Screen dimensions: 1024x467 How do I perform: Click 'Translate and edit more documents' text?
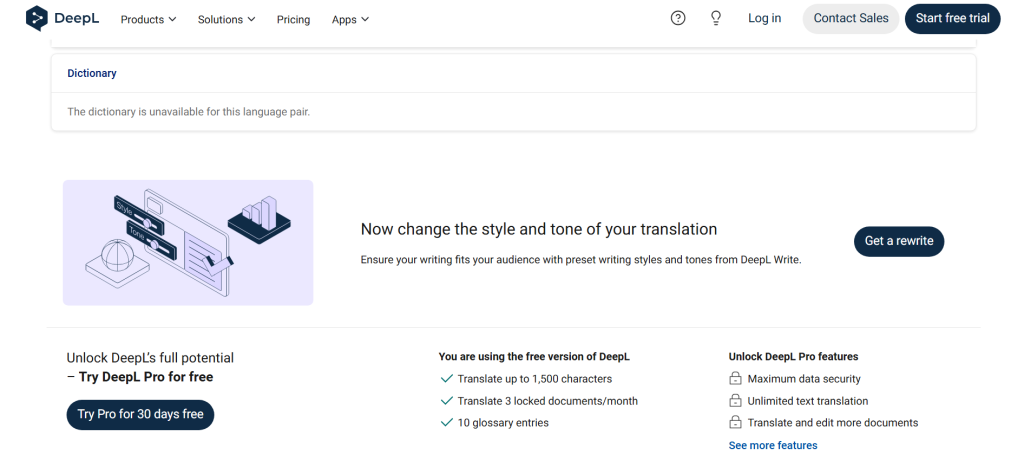pos(833,423)
